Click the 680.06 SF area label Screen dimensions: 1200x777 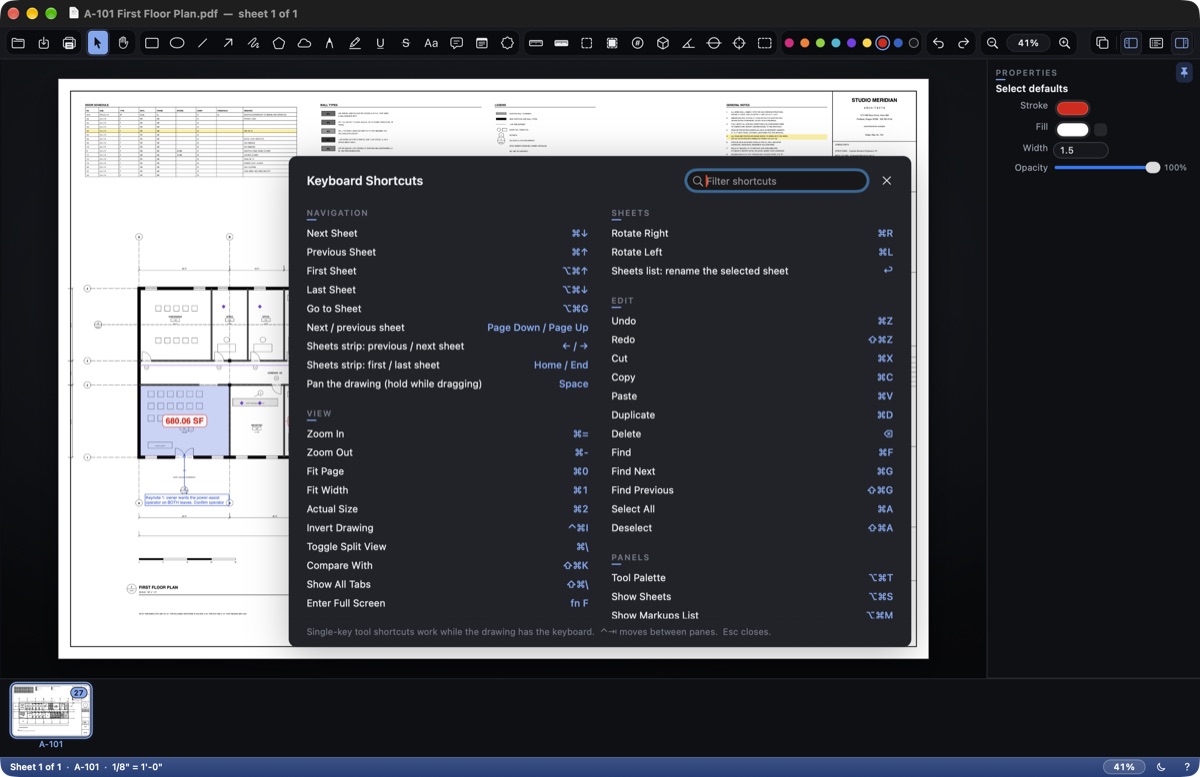tap(185, 422)
